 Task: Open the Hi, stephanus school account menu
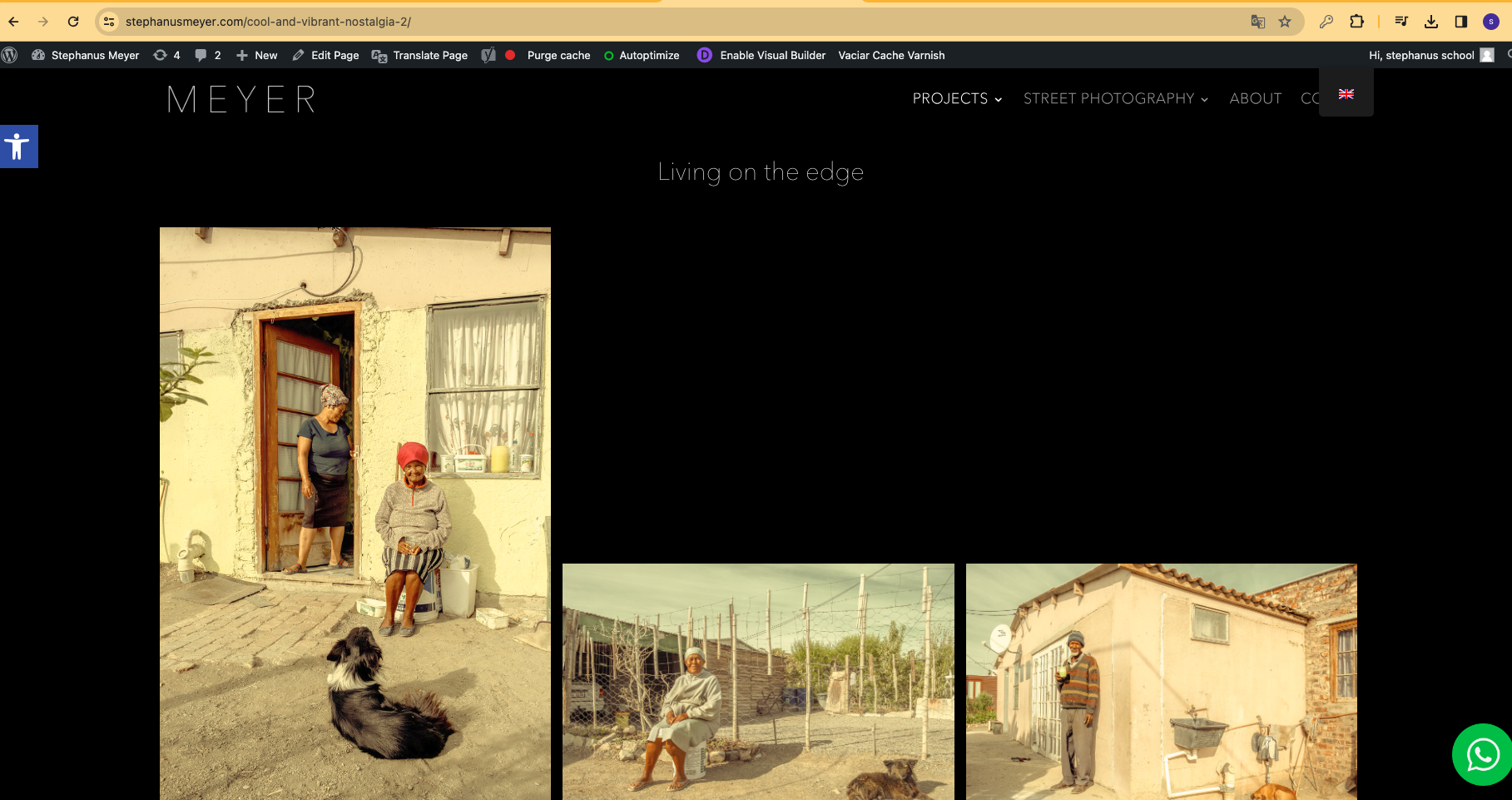[1431, 55]
